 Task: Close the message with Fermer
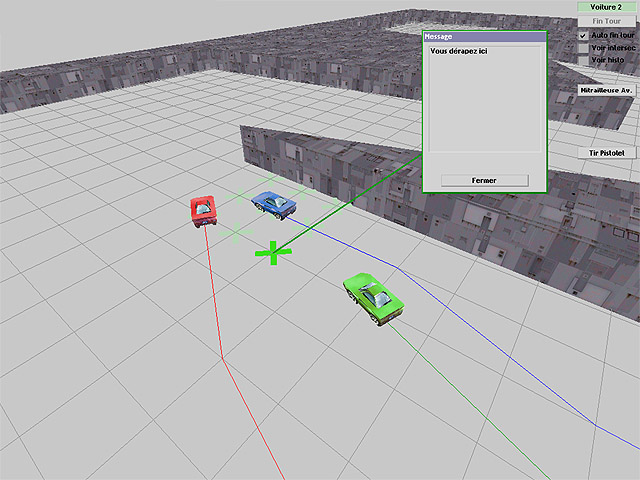point(484,180)
